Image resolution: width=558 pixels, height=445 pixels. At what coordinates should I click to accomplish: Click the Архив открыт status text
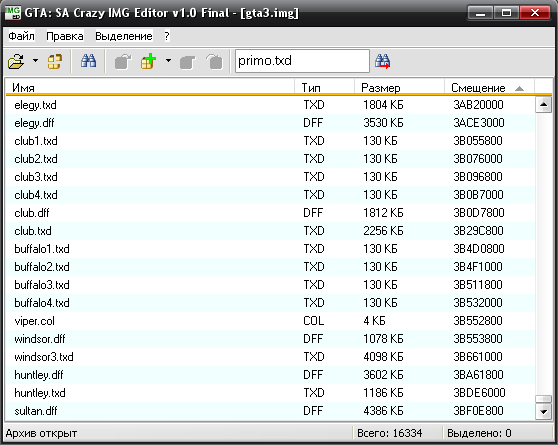tap(41, 433)
